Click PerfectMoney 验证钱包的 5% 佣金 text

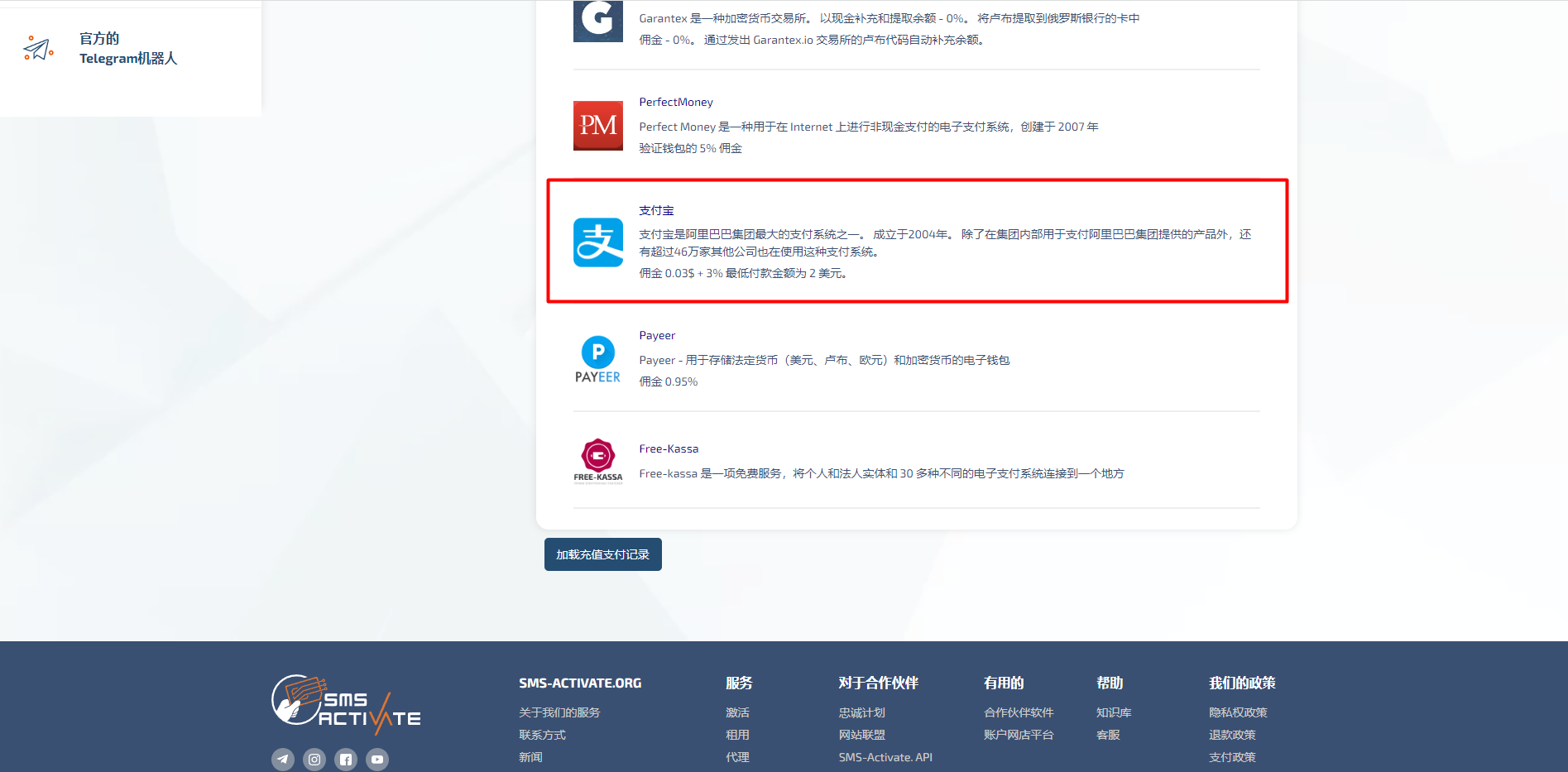(690, 148)
